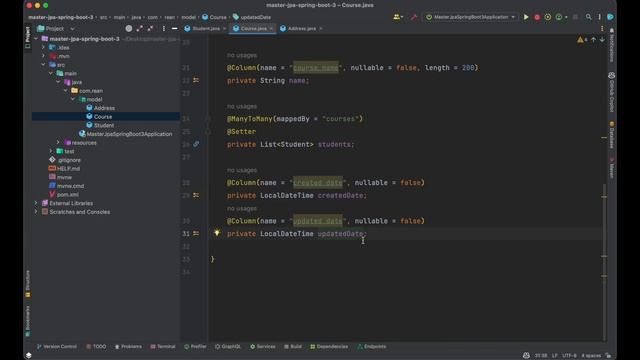The image size is (640, 360).
Task: Click the related-entity gutter icon on line 26
Action: [196, 144]
